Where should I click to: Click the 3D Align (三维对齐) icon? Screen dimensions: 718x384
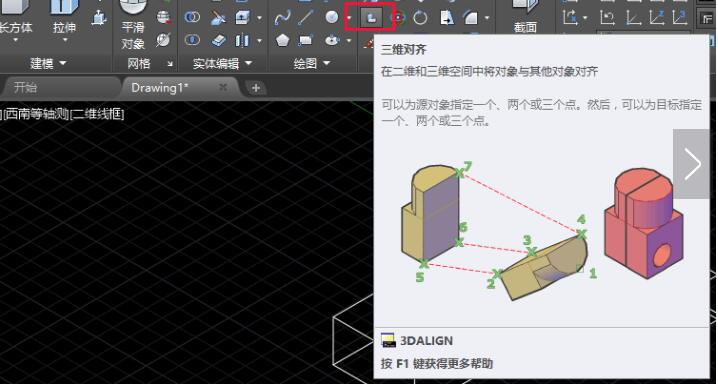coord(372,18)
